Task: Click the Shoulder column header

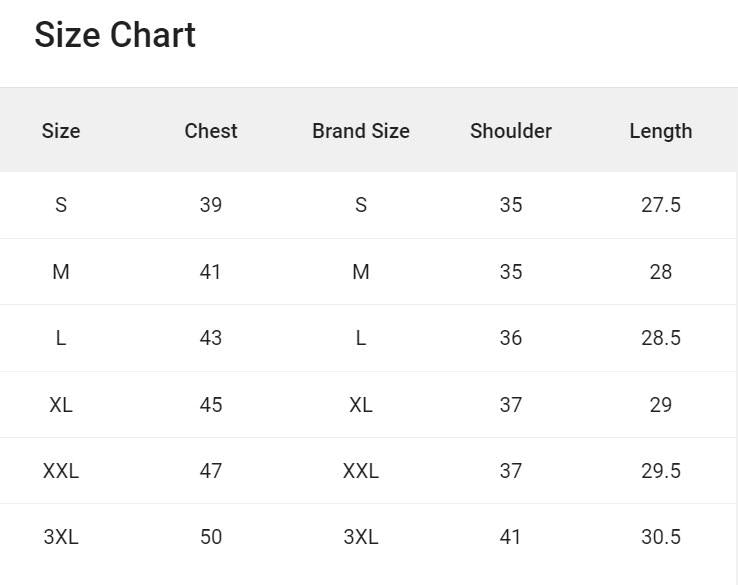Action: coord(511,131)
